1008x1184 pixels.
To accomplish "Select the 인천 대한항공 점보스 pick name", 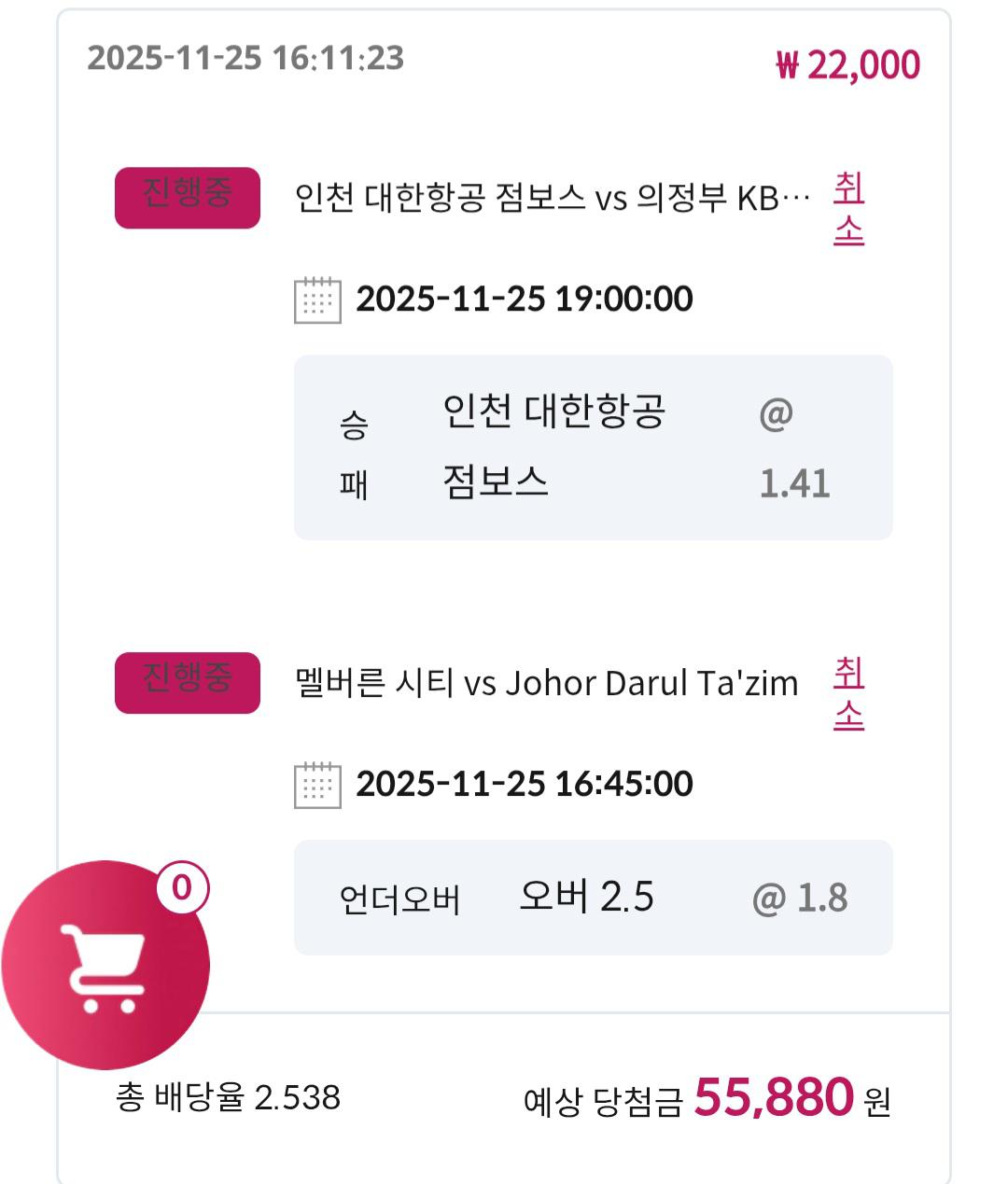I will click(x=553, y=446).
